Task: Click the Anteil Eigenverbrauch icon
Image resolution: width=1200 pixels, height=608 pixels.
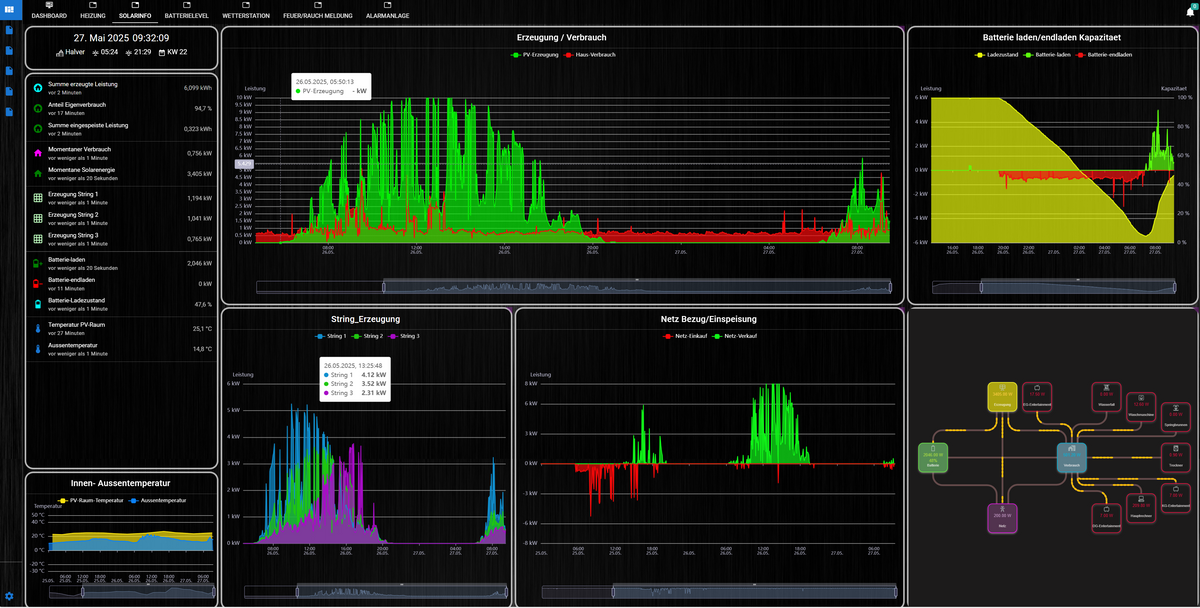Action: [38, 108]
